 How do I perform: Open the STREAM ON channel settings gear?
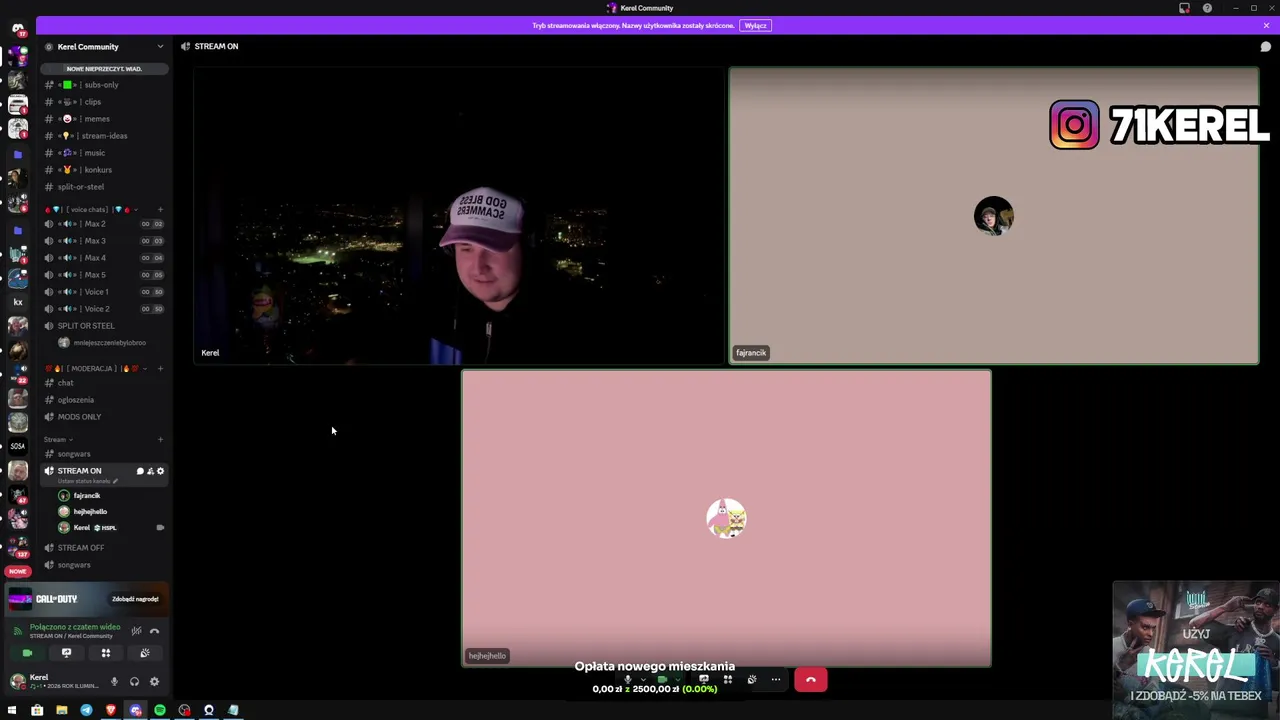160,471
